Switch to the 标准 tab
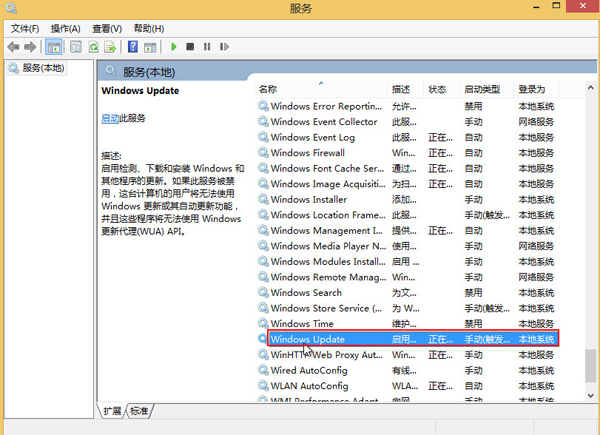600x435 pixels. 139,411
